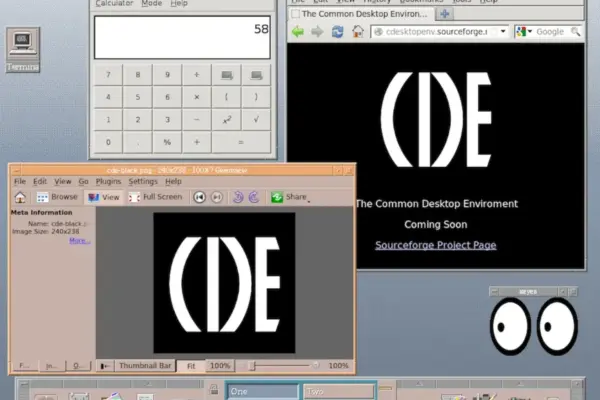Click the decimal point key on calculator
This screenshot has height=400, width=600.
point(138,142)
